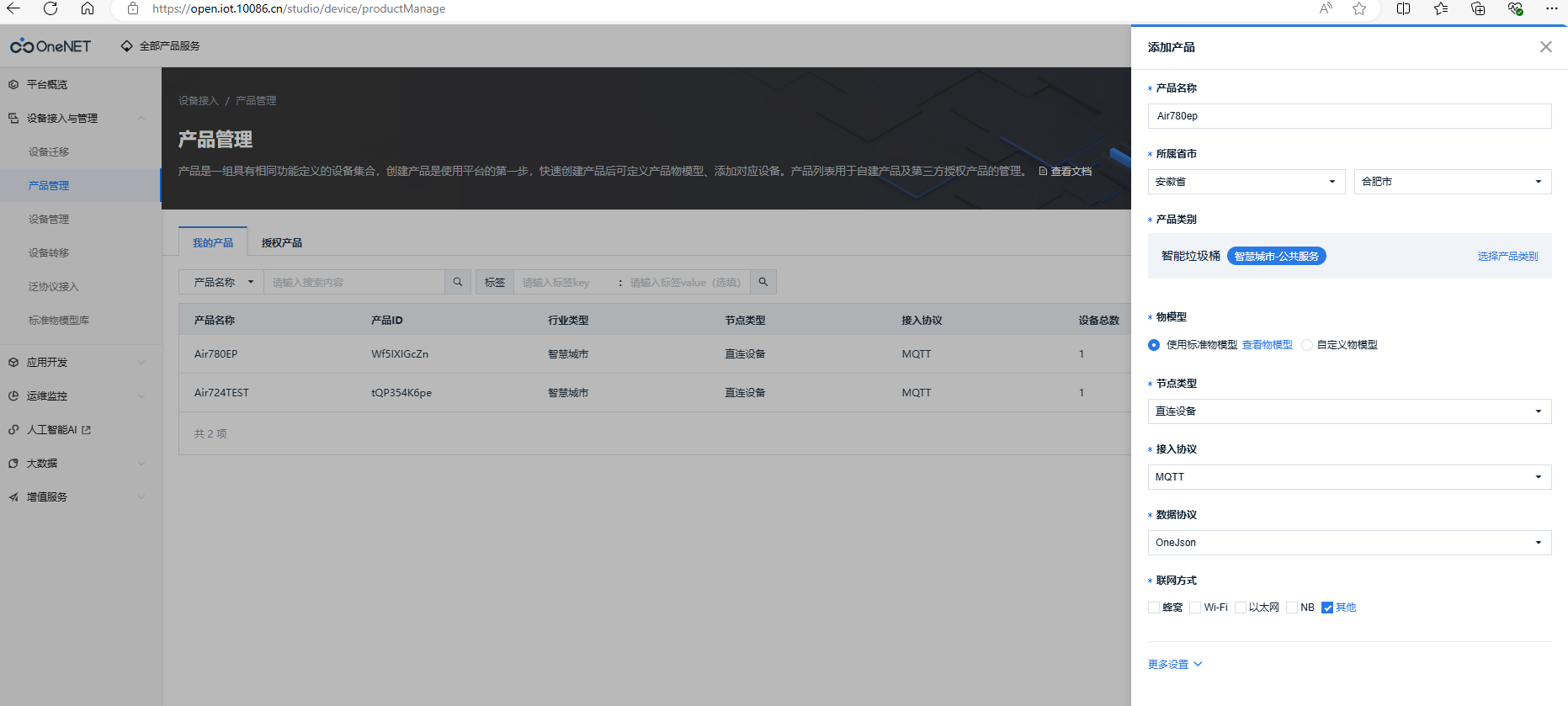The height and width of the screenshot is (706, 1568).
Task: Click the 平台概览 sidebar icon
Action: point(13,84)
